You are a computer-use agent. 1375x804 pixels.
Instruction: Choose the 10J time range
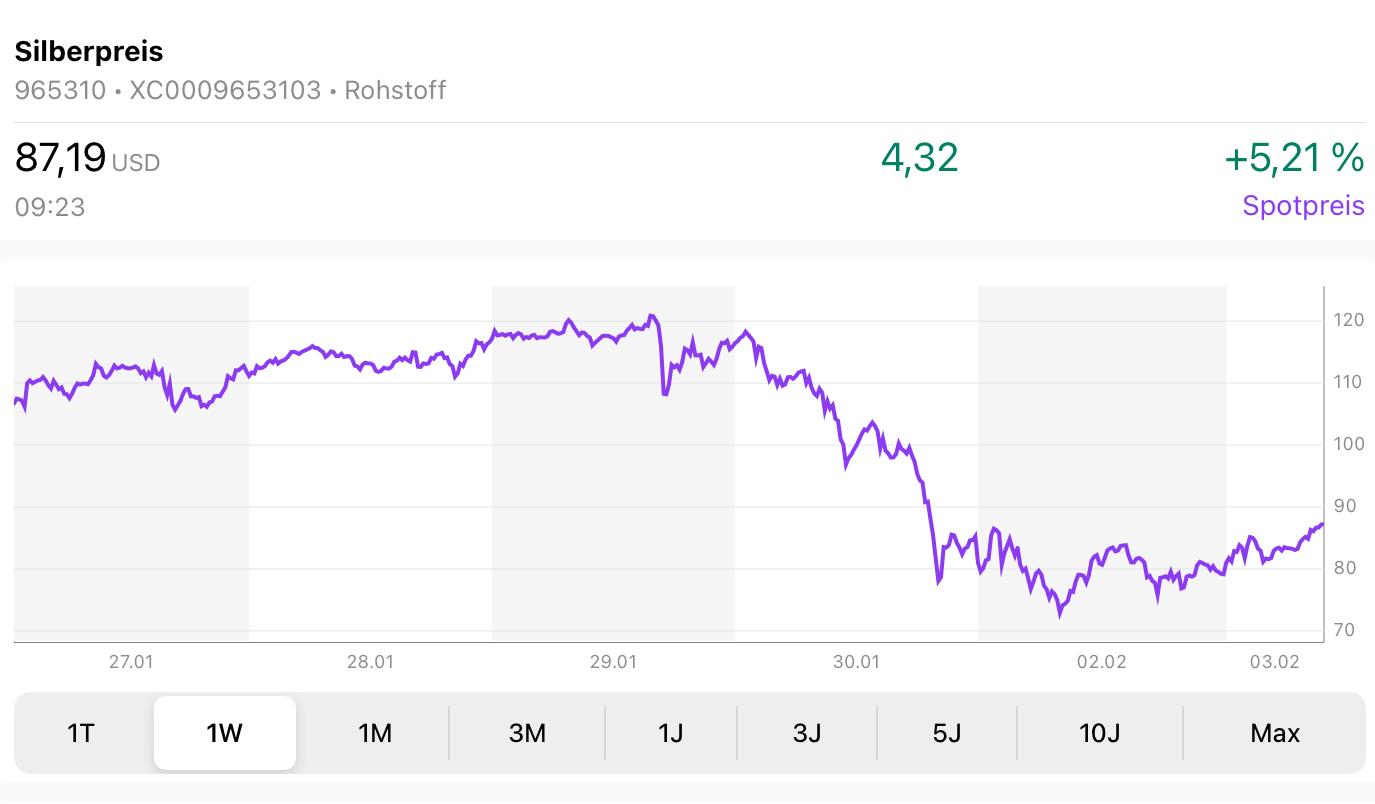pyautogui.click(x=1100, y=733)
